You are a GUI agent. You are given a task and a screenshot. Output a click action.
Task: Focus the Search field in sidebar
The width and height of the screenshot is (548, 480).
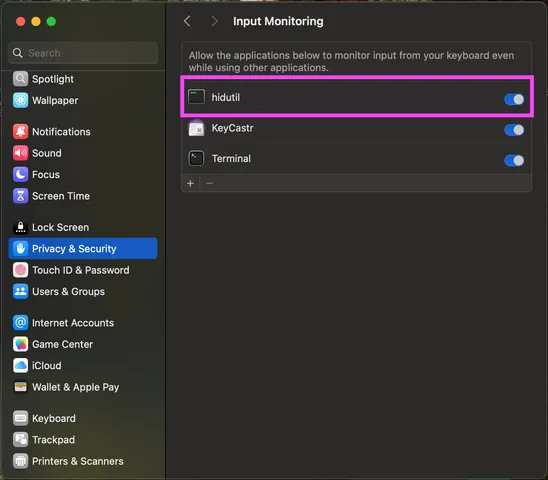[83, 53]
